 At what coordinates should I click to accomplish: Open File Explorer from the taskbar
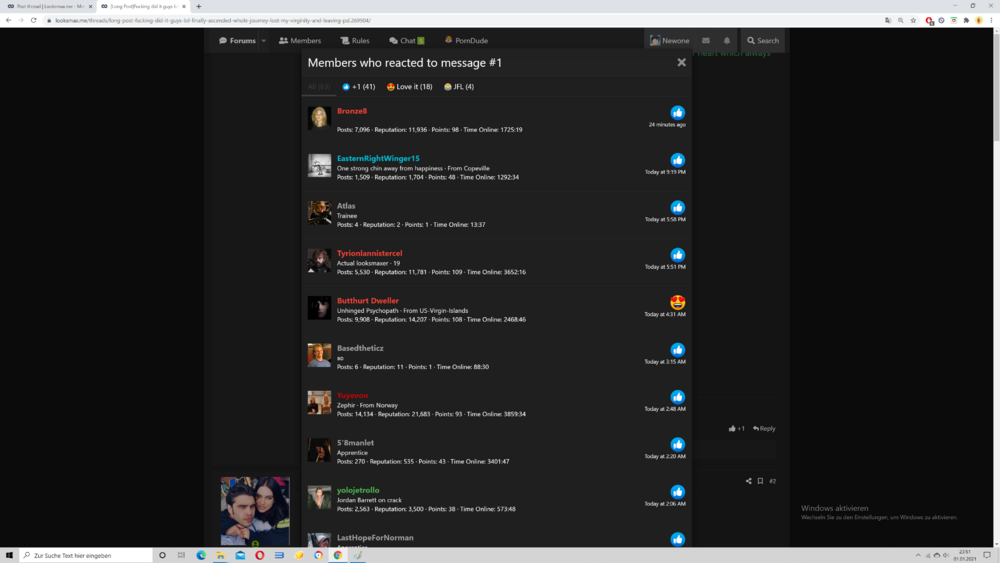[x=221, y=555]
